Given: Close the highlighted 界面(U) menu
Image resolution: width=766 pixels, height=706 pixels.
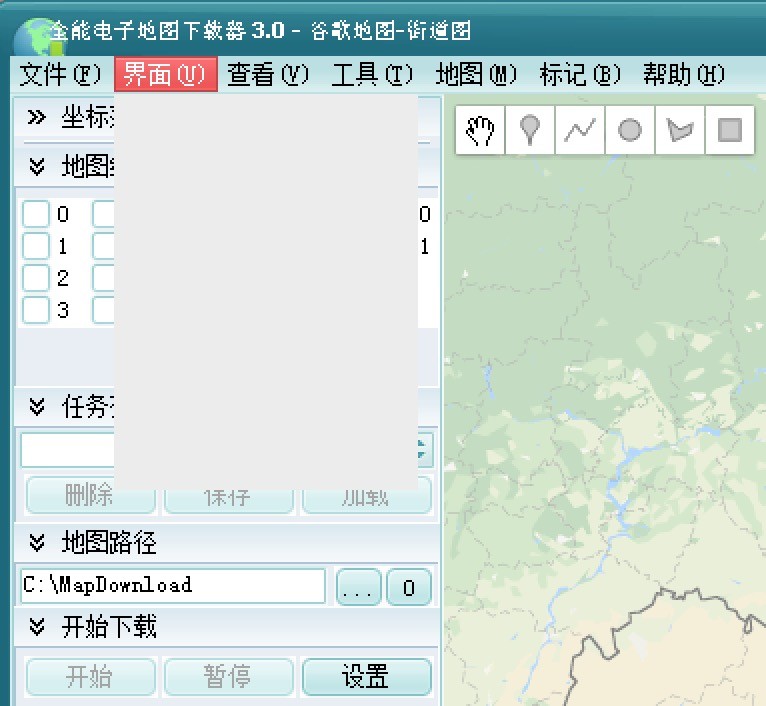Looking at the screenshot, I should click(x=166, y=74).
